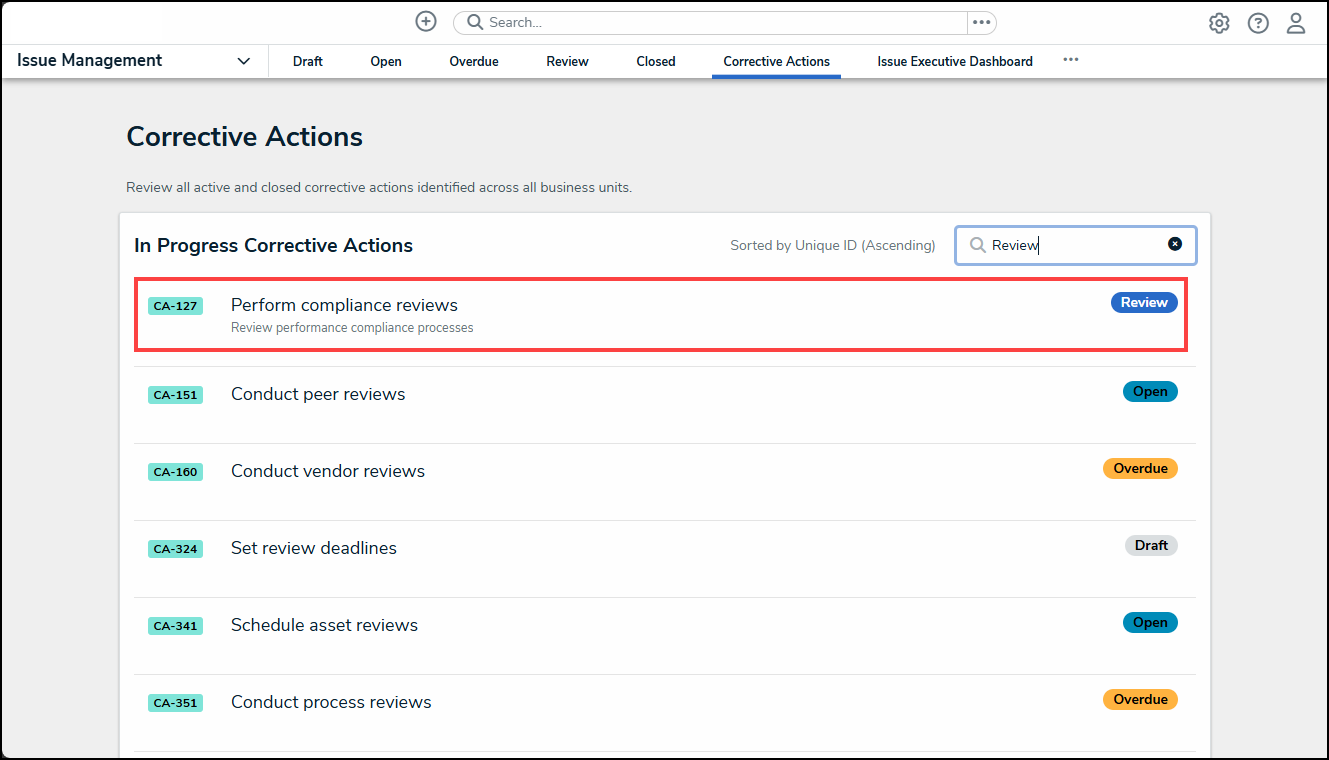The width and height of the screenshot is (1329, 760).
Task: Click the settings gear icon
Action: pyautogui.click(x=1219, y=22)
